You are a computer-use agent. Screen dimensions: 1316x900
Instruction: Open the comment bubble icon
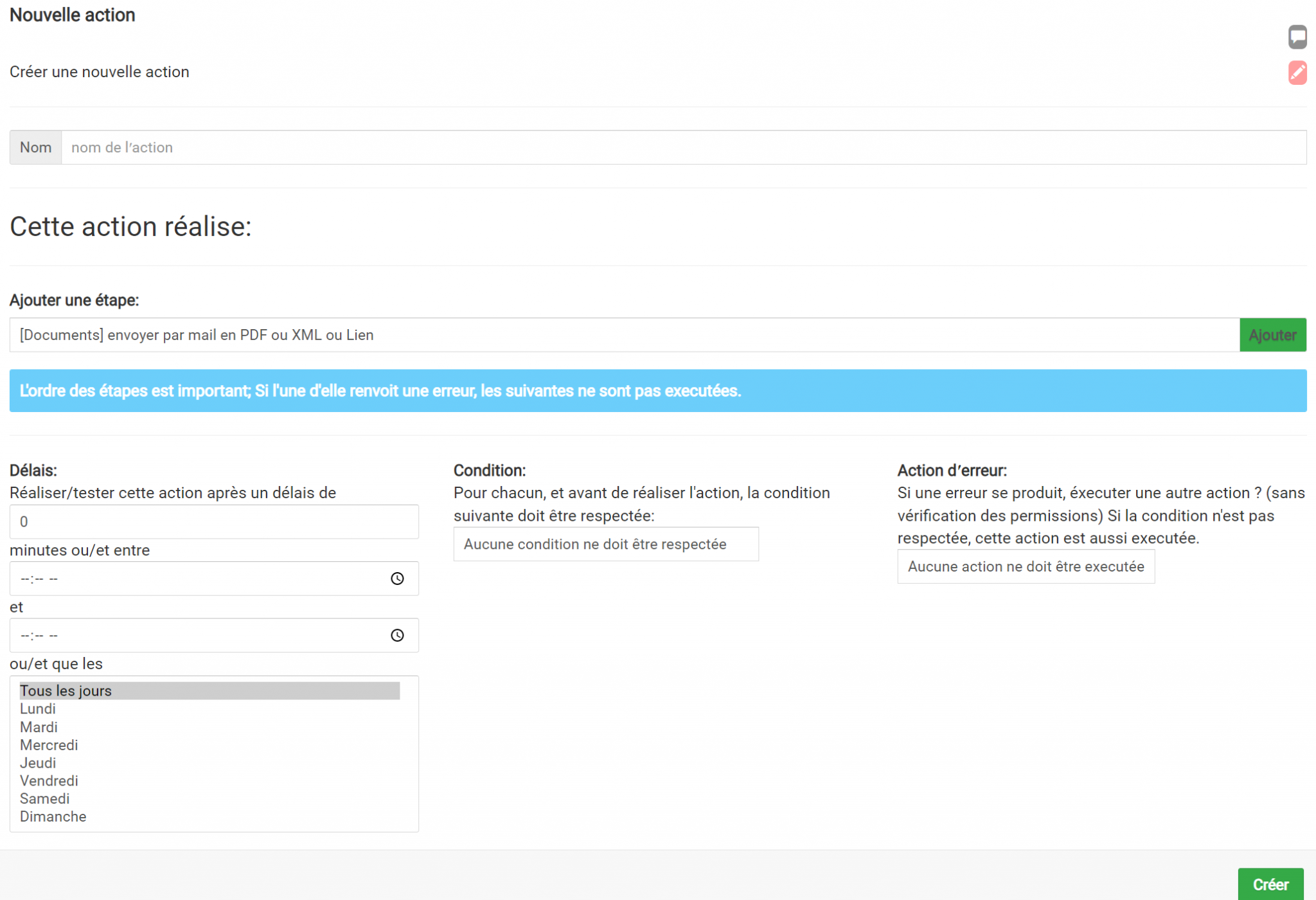click(1297, 37)
